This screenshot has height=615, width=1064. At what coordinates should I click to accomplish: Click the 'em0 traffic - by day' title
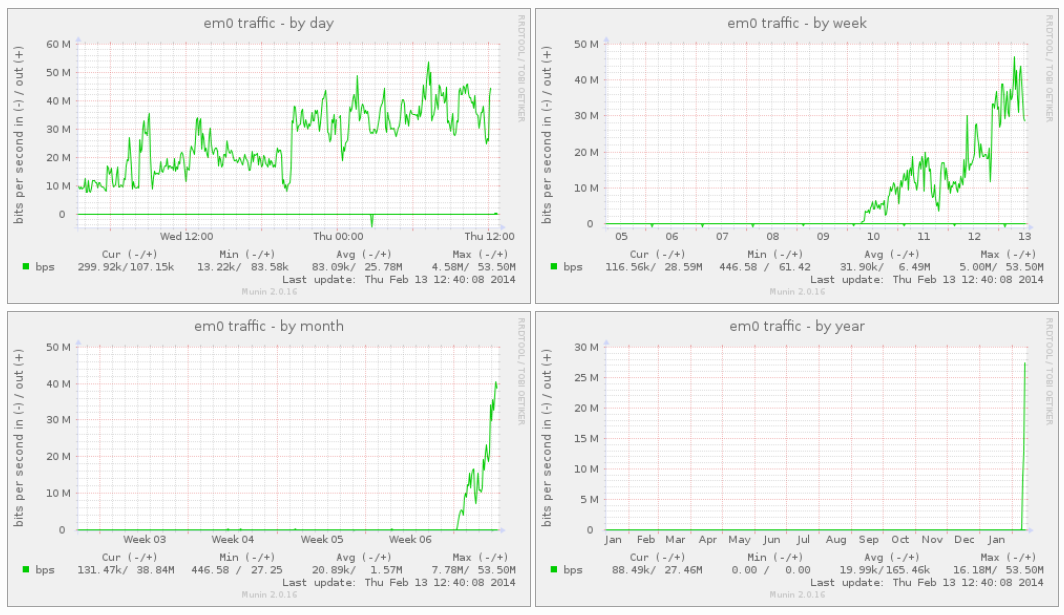266,23
